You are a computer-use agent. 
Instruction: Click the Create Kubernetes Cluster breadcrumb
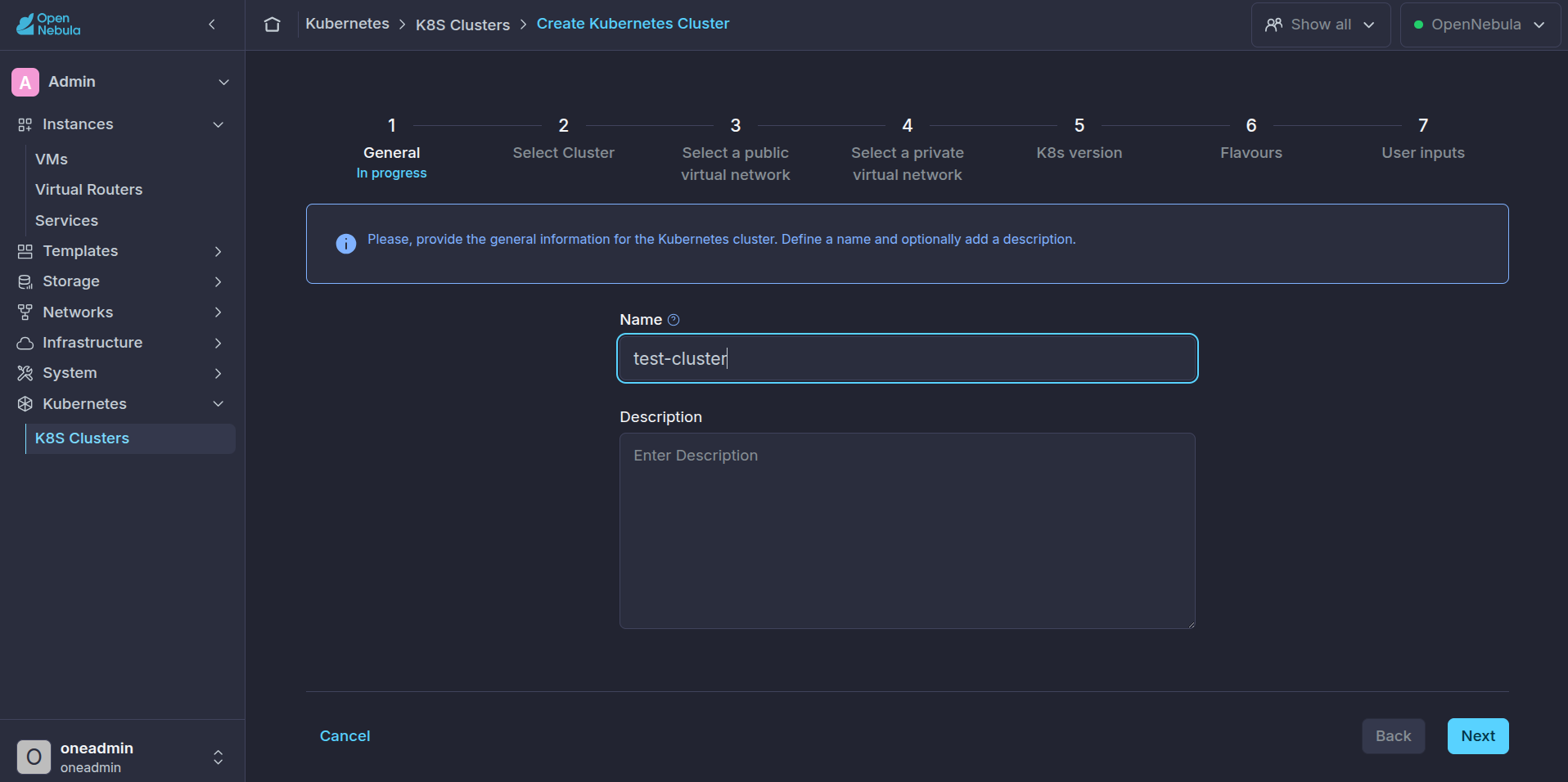pyautogui.click(x=633, y=24)
